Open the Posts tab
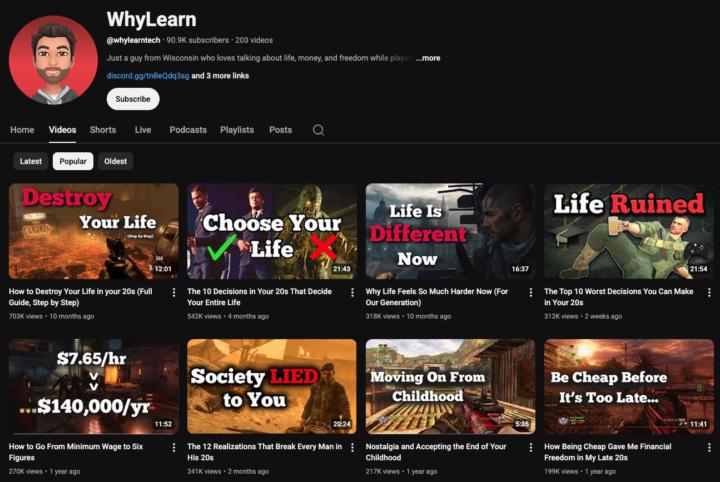Viewport: 720px width, 482px height. [281, 130]
